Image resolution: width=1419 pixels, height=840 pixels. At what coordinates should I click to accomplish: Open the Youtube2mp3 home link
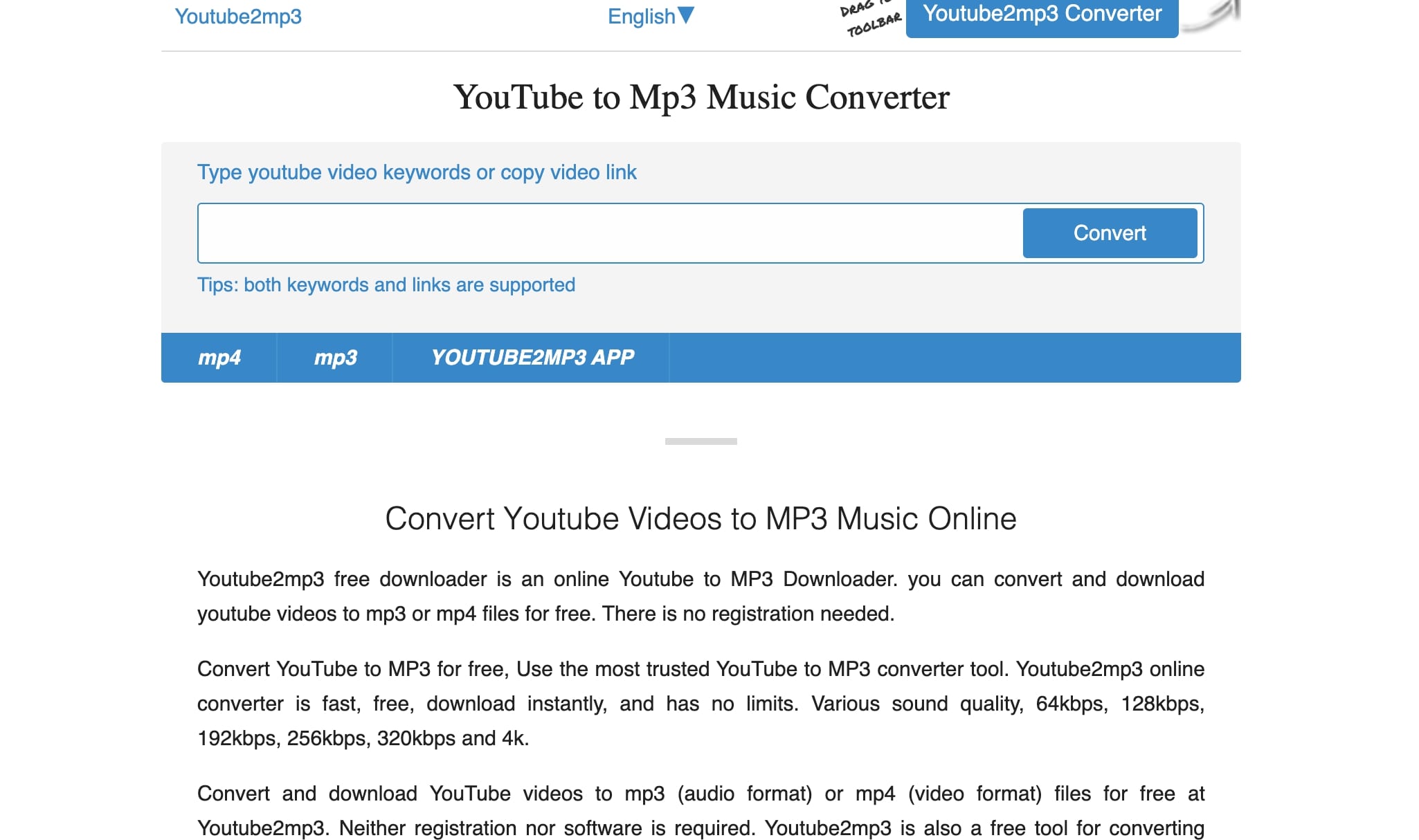[238, 17]
